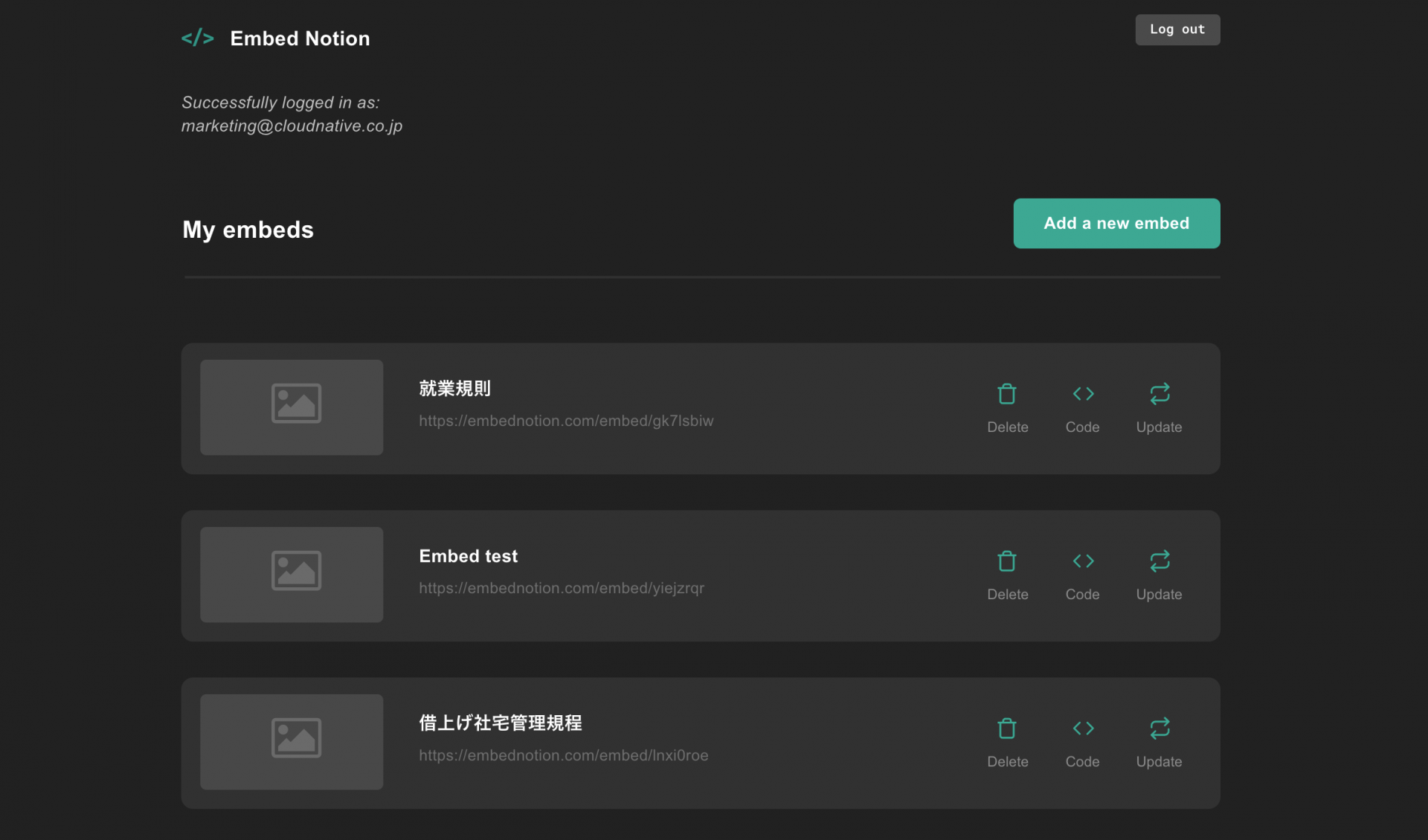Viewport: 1428px width, 840px height.
Task: Update the Embed test embed
Action: [1159, 575]
